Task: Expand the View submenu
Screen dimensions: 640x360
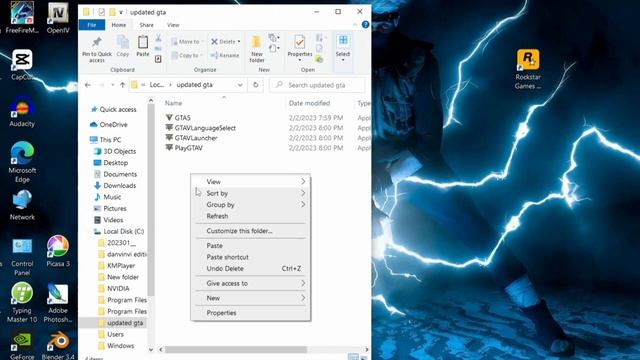Action: coord(250,182)
